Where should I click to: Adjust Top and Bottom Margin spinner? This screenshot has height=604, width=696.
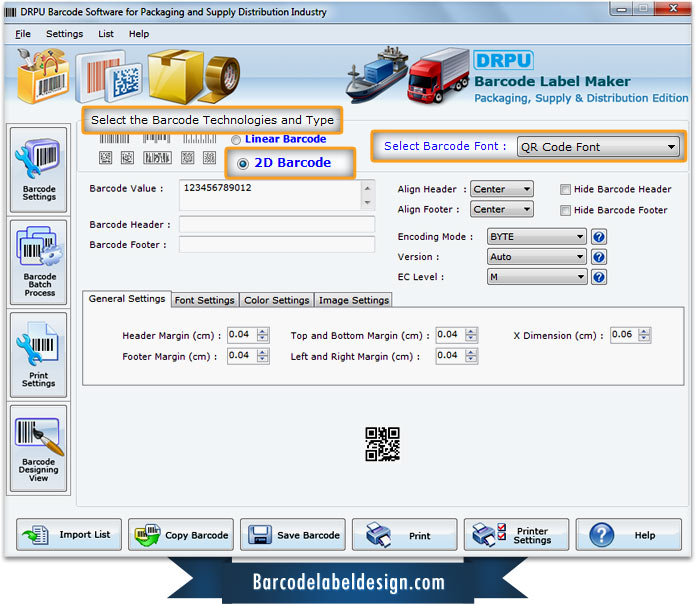click(471, 335)
